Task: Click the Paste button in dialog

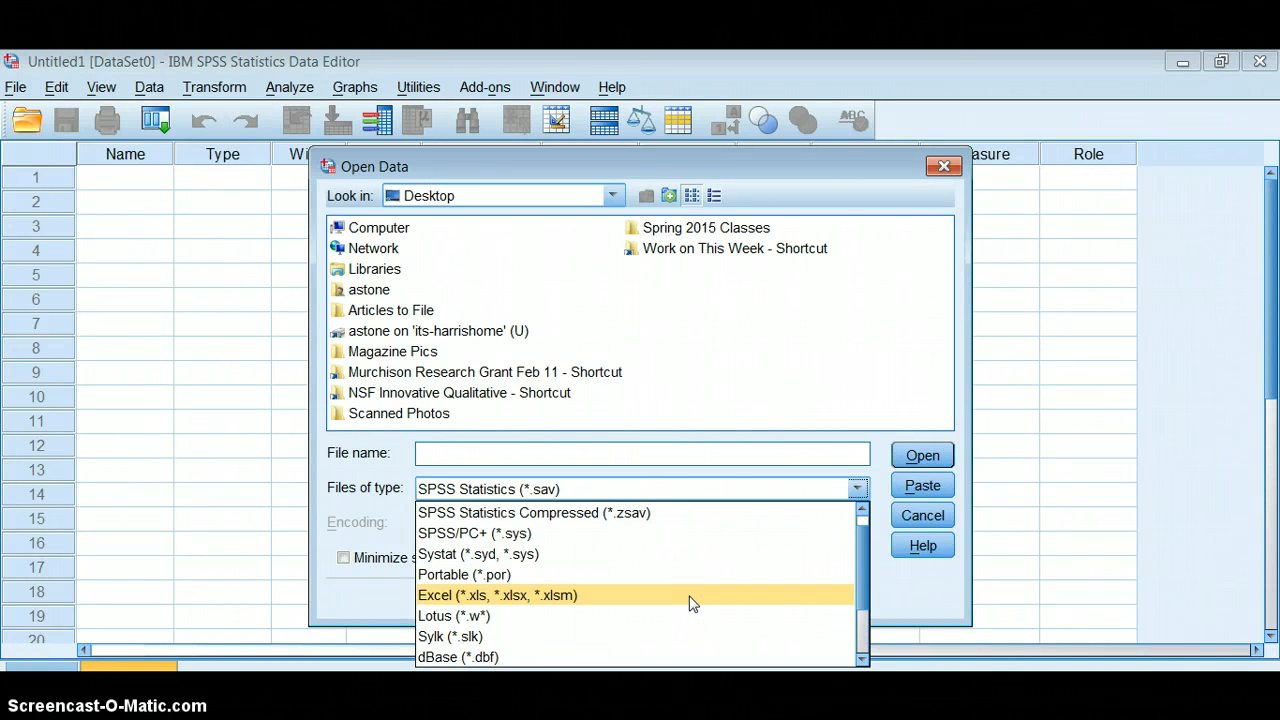Action: [923, 485]
